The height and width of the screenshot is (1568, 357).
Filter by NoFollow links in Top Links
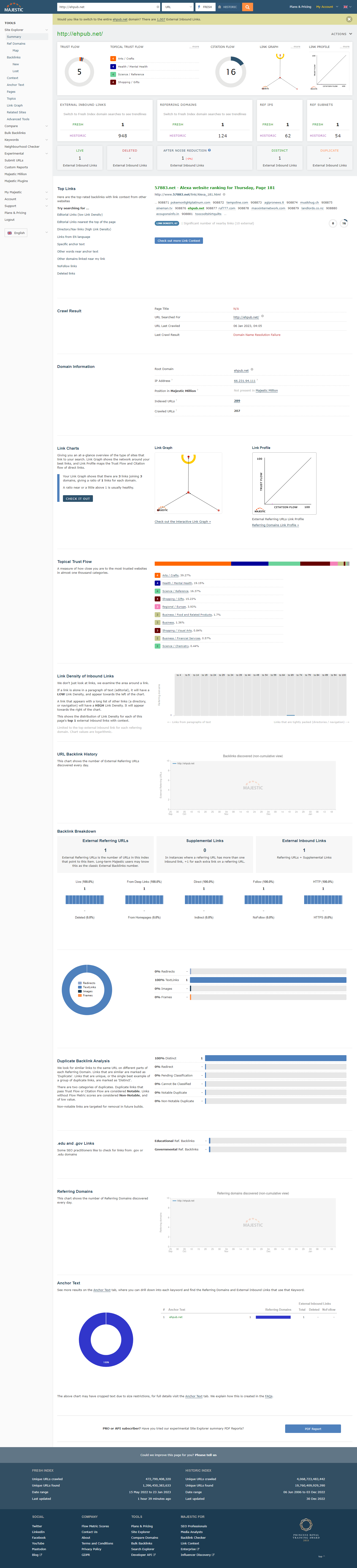pos(67,266)
